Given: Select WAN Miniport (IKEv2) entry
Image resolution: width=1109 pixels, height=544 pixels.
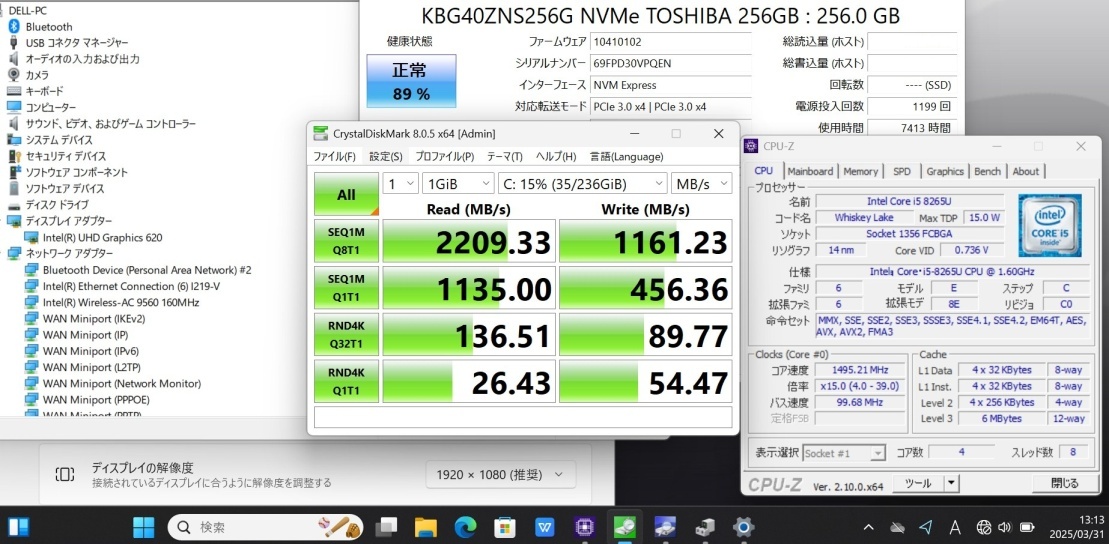Looking at the screenshot, I should click(93, 318).
